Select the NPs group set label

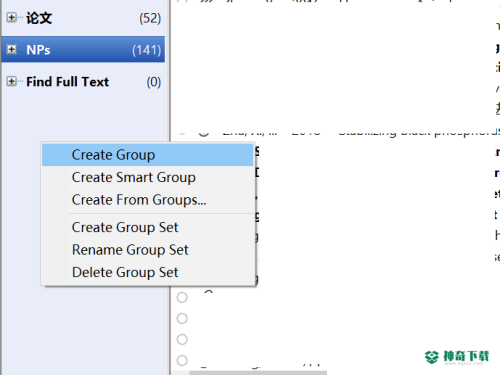coord(38,50)
